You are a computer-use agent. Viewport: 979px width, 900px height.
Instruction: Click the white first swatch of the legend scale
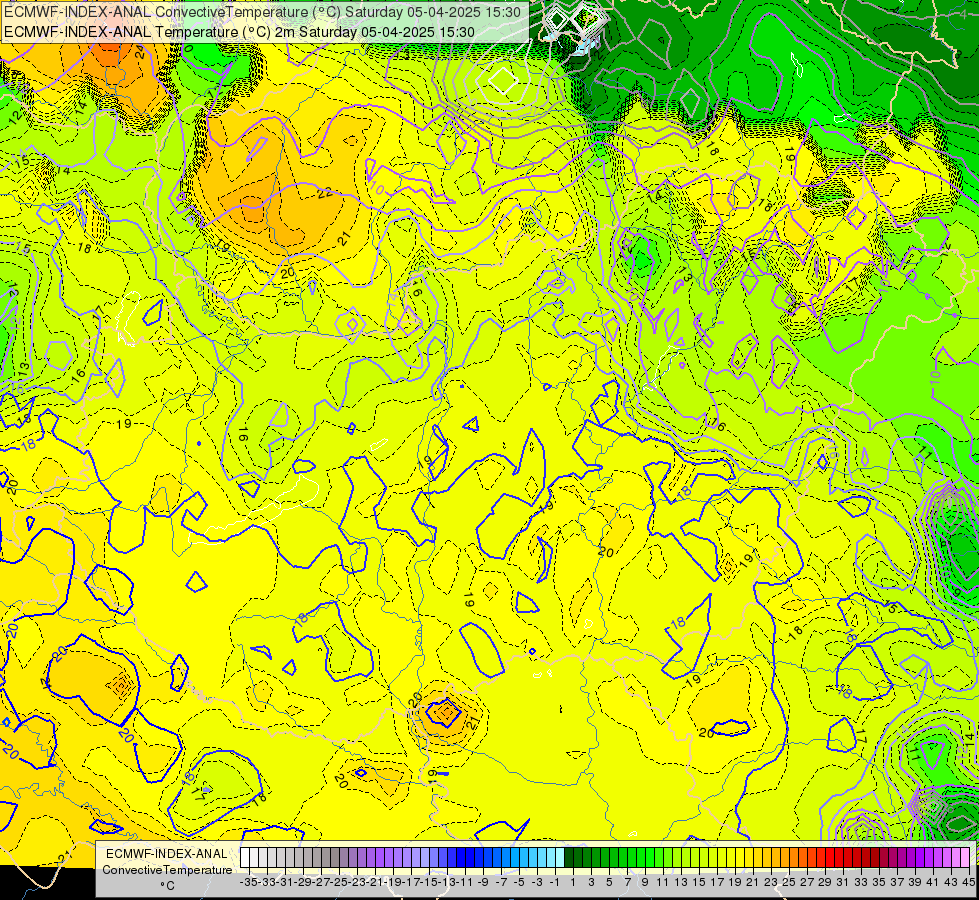click(245, 857)
